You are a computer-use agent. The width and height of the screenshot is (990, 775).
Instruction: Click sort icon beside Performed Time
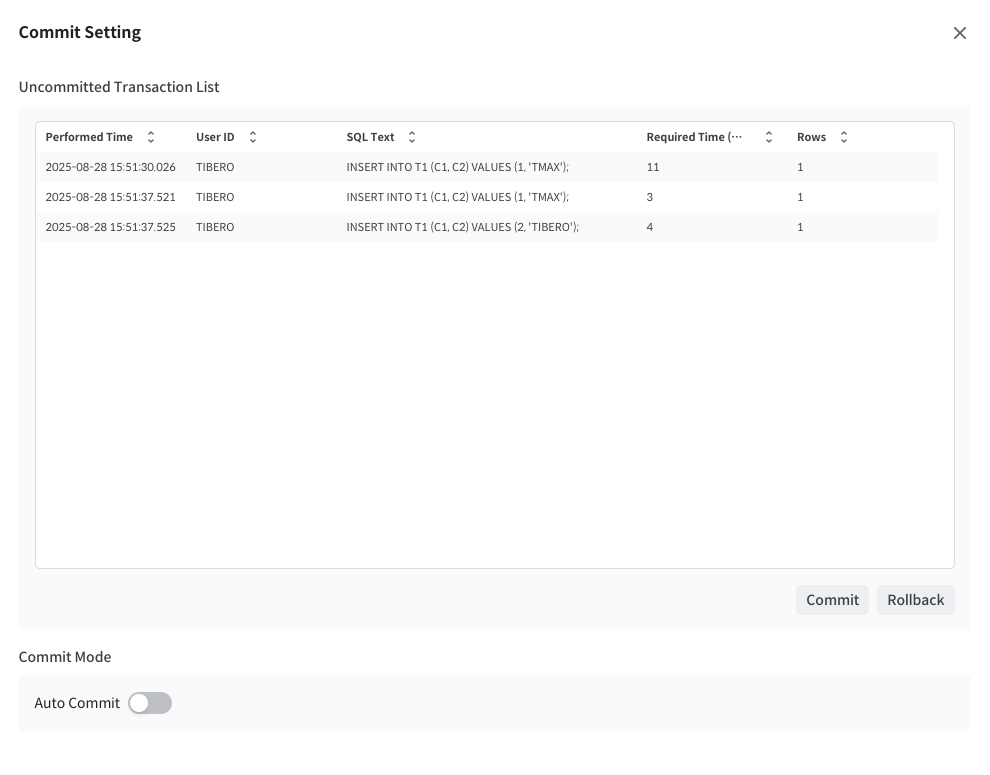click(151, 137)
